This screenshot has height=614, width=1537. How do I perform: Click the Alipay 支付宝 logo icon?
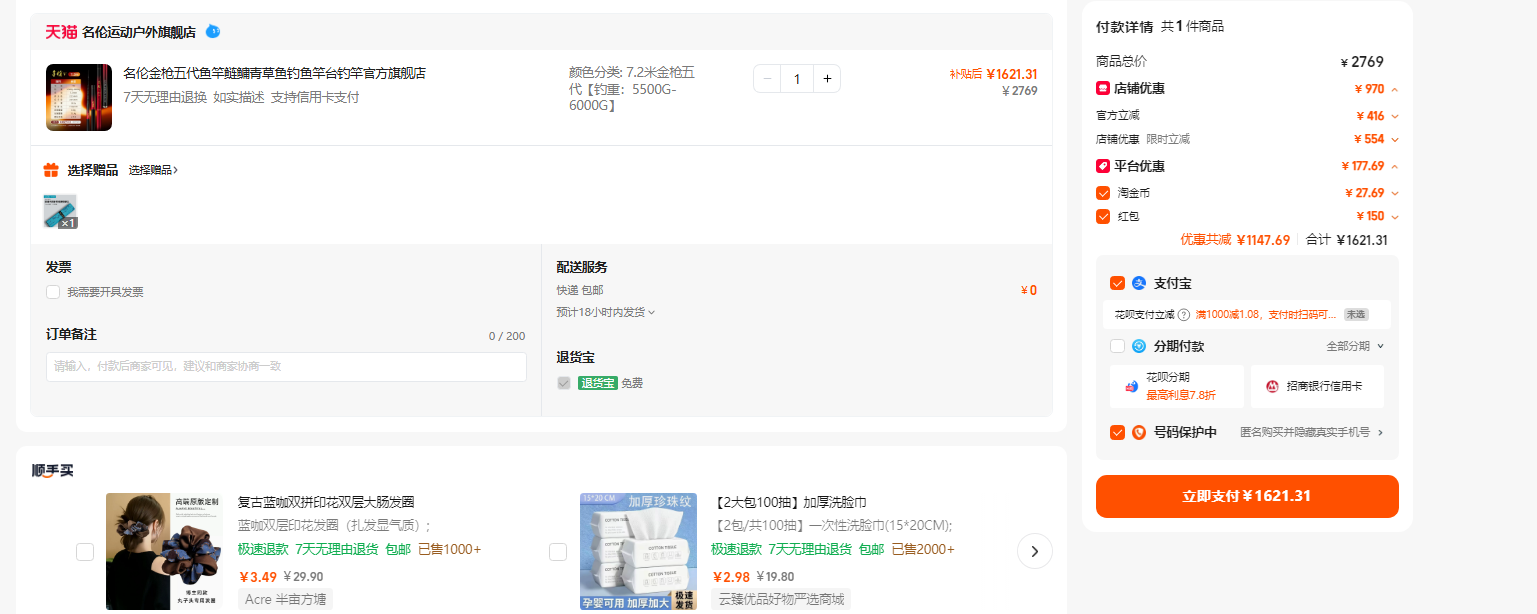(1139, 283)
